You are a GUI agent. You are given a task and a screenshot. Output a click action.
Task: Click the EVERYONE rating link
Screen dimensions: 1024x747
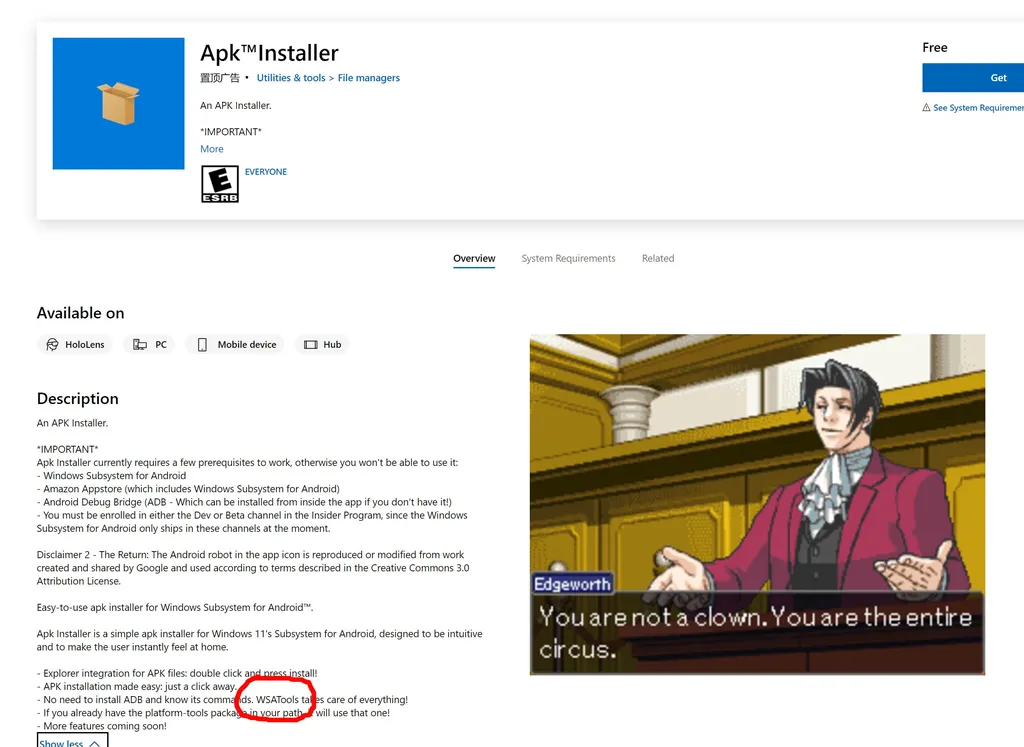coord(266,172)
